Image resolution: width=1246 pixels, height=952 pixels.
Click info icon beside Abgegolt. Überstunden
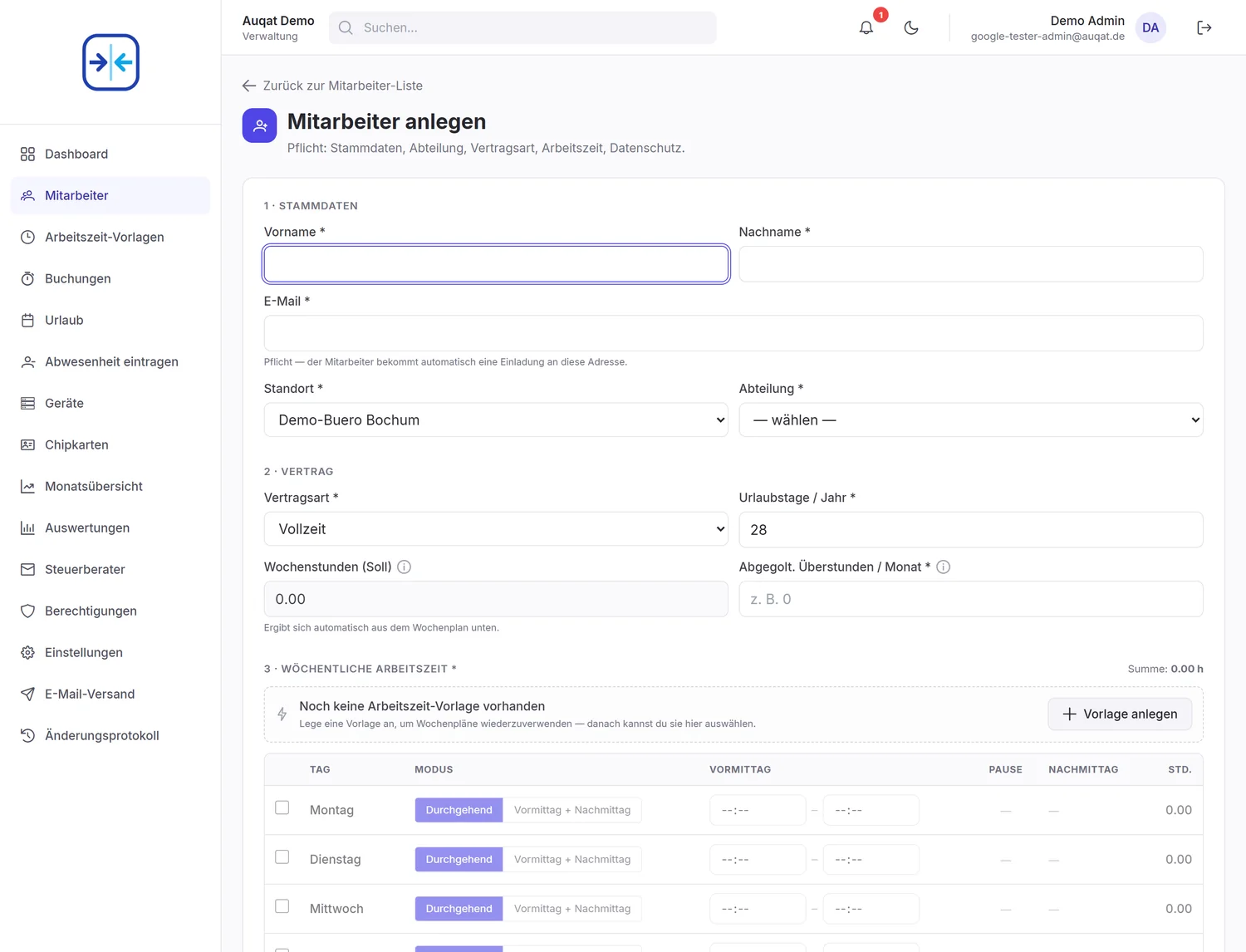click(x=944, y=567)
